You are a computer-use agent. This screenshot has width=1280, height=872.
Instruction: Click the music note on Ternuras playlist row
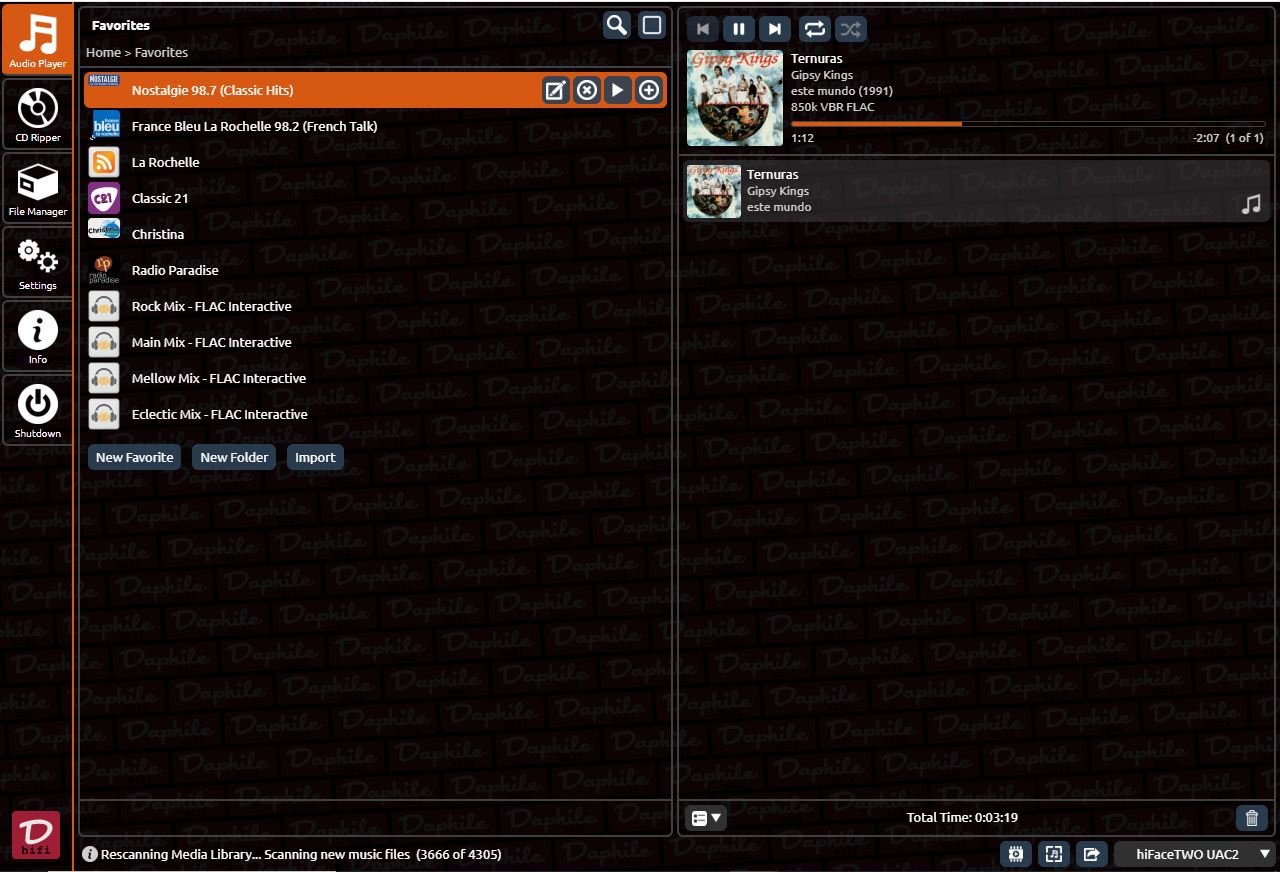click(x=1251, y=204)
